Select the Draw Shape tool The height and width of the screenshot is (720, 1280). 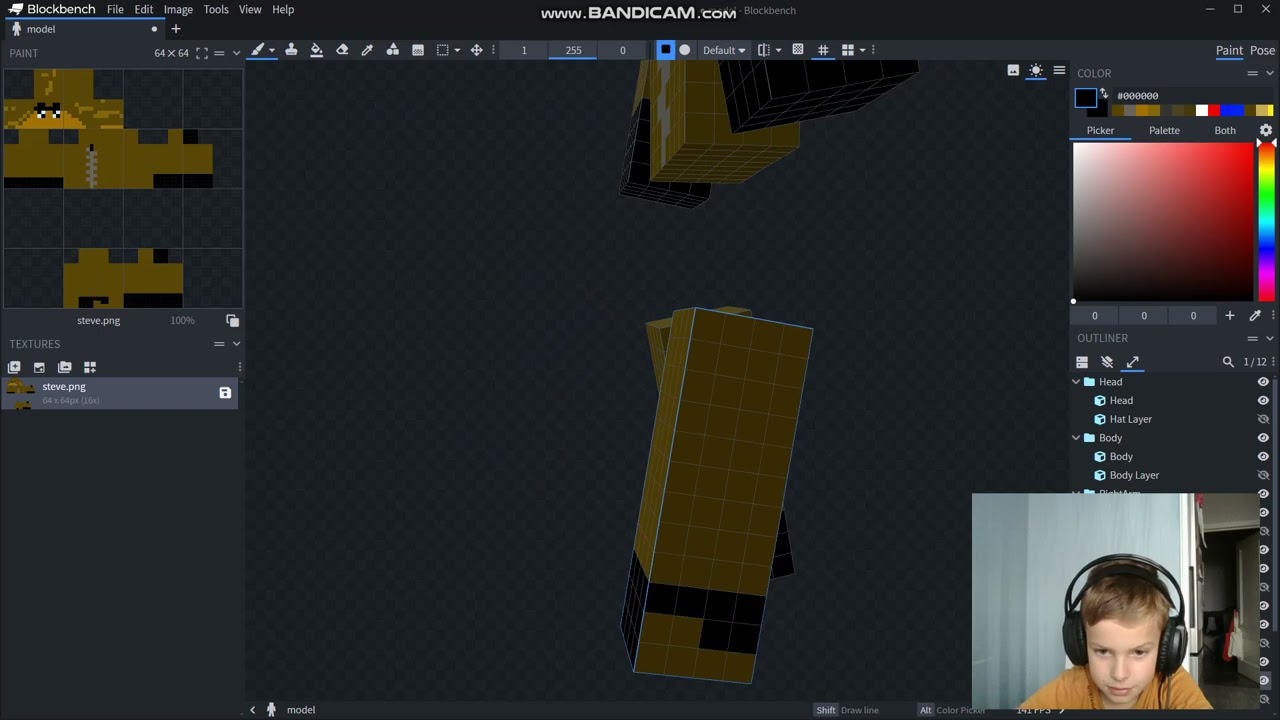click(392, 50)
